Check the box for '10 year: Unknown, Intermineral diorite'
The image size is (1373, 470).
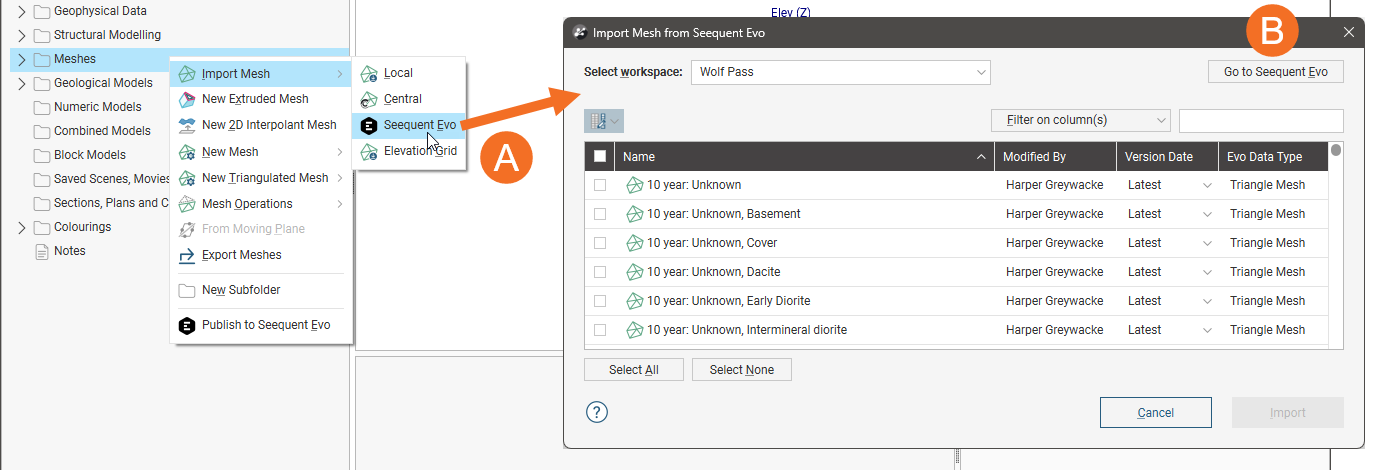600,330
